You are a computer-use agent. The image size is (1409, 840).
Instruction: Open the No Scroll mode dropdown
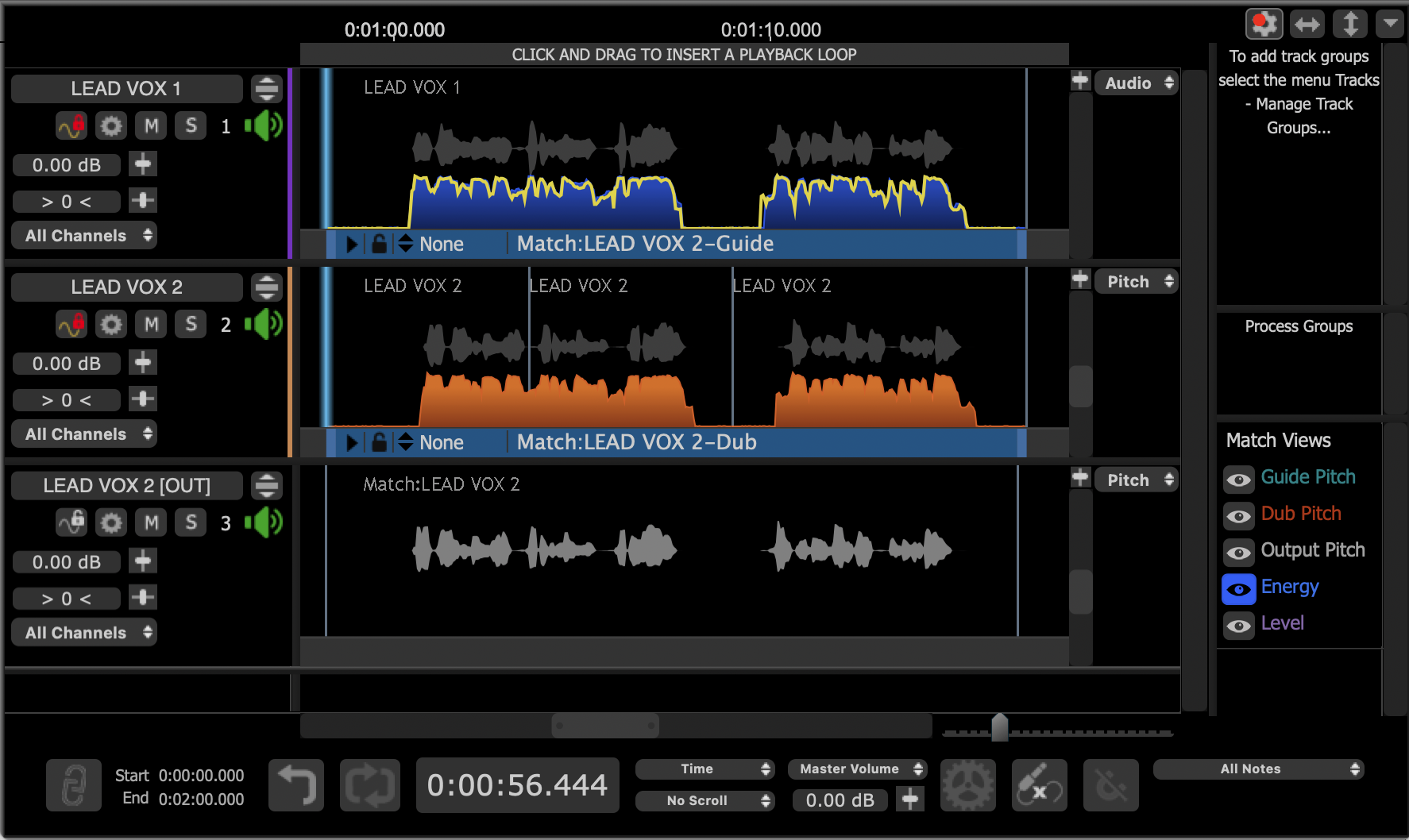[704, 800]
